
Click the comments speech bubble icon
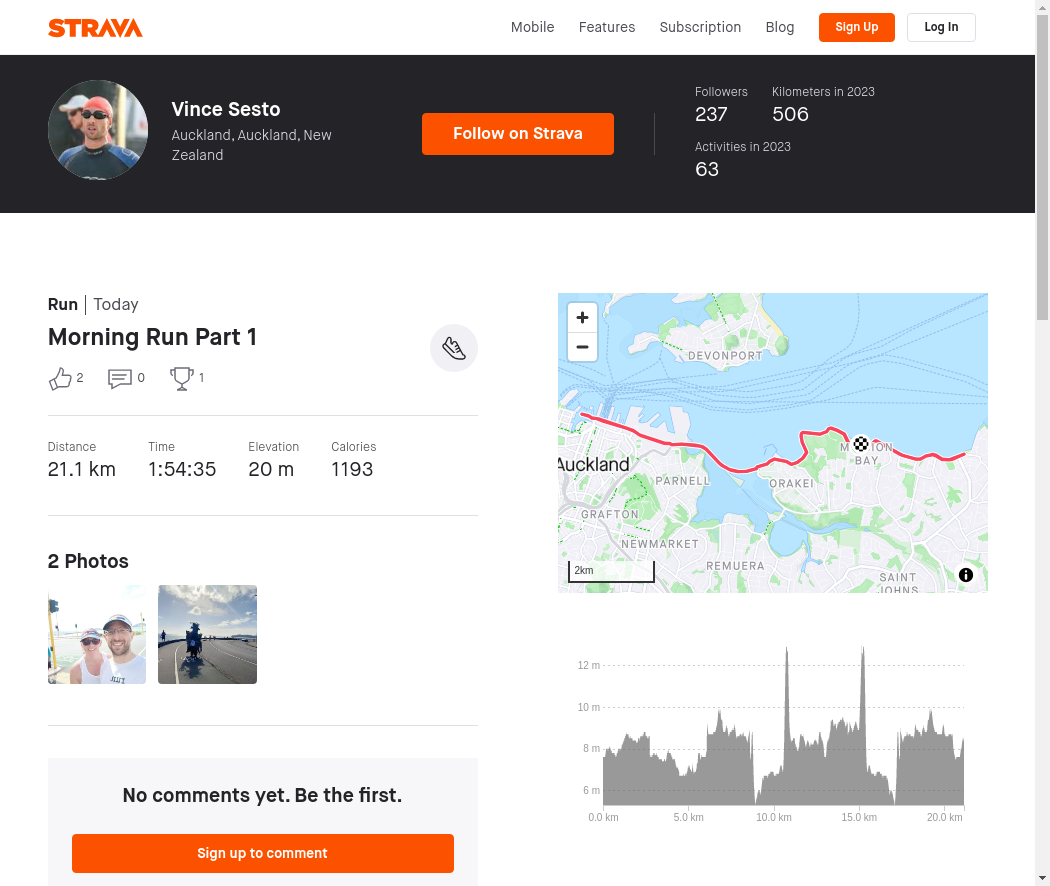[119, 378]
